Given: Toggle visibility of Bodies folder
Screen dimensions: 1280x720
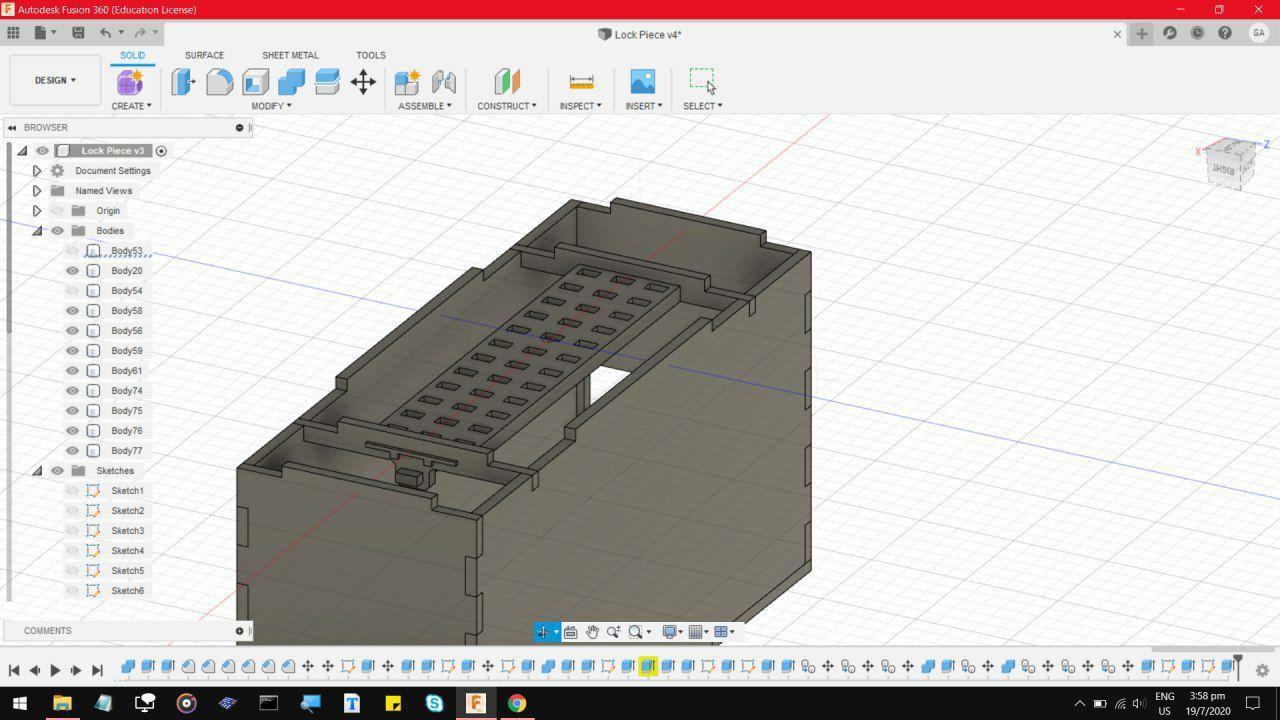Looking at the screenshot, I should [57, 231].
